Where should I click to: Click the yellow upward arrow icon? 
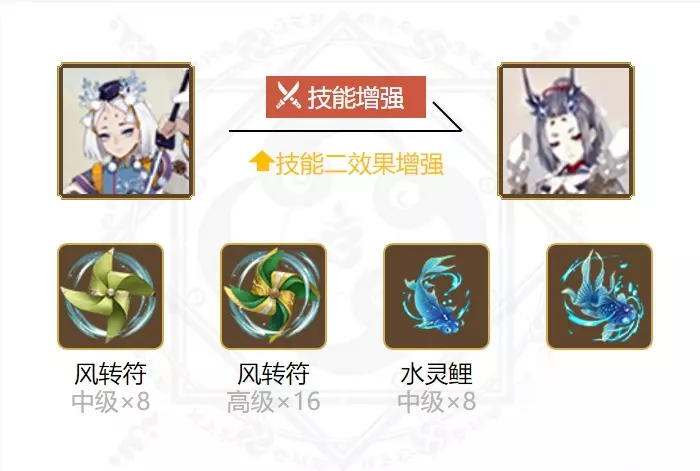point(261,161)
